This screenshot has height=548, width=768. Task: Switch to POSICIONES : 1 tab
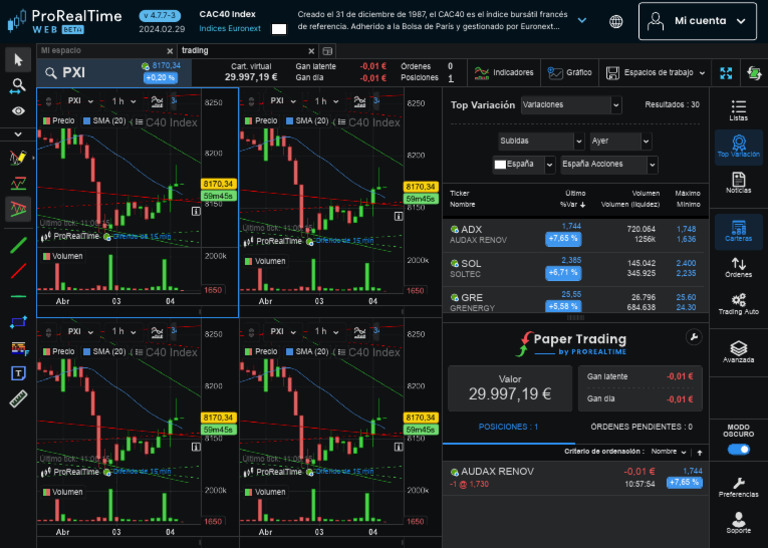click(508, 427)
